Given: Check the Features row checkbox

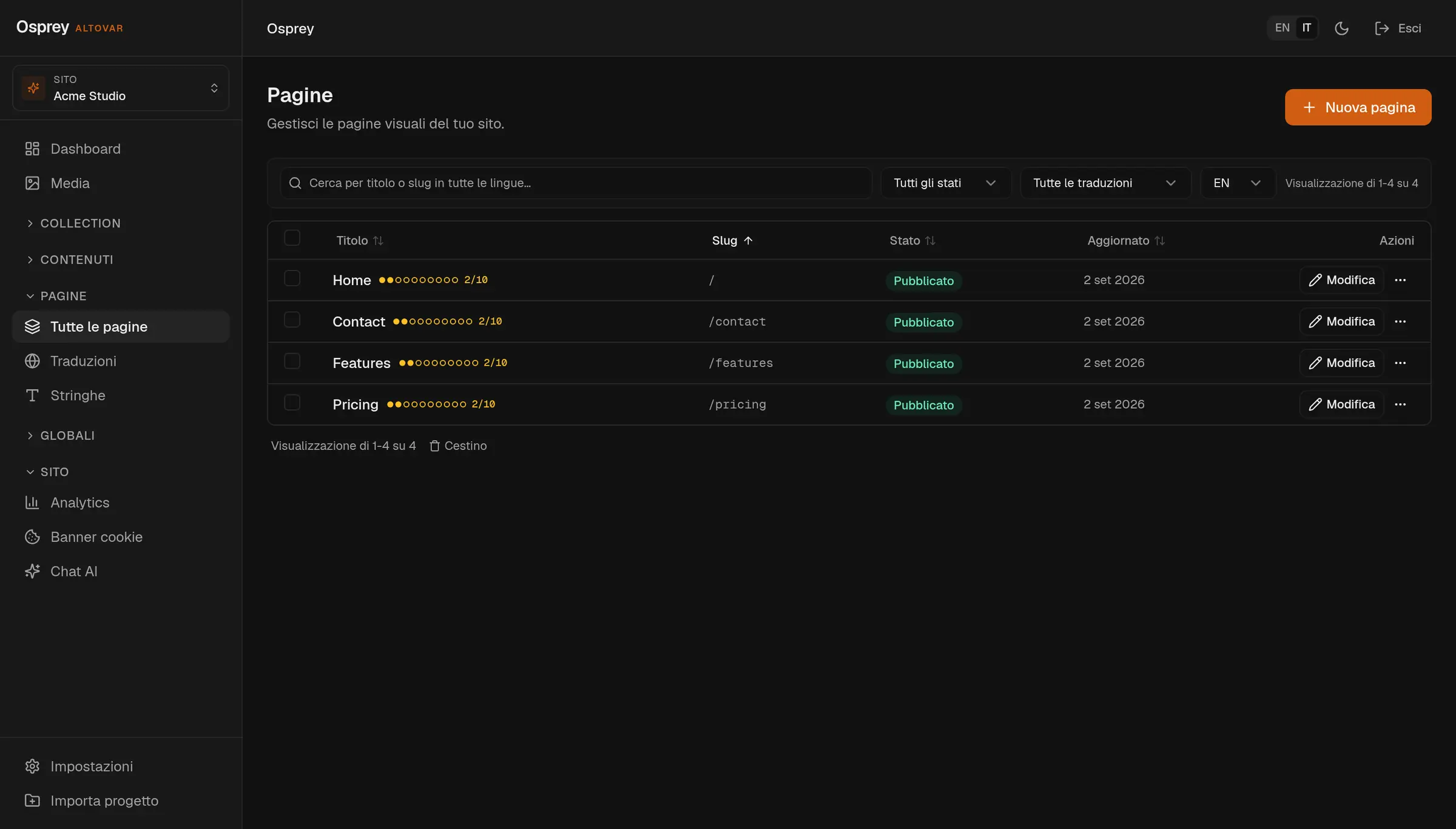Looking at the screenshot, I should click(292, 361).
